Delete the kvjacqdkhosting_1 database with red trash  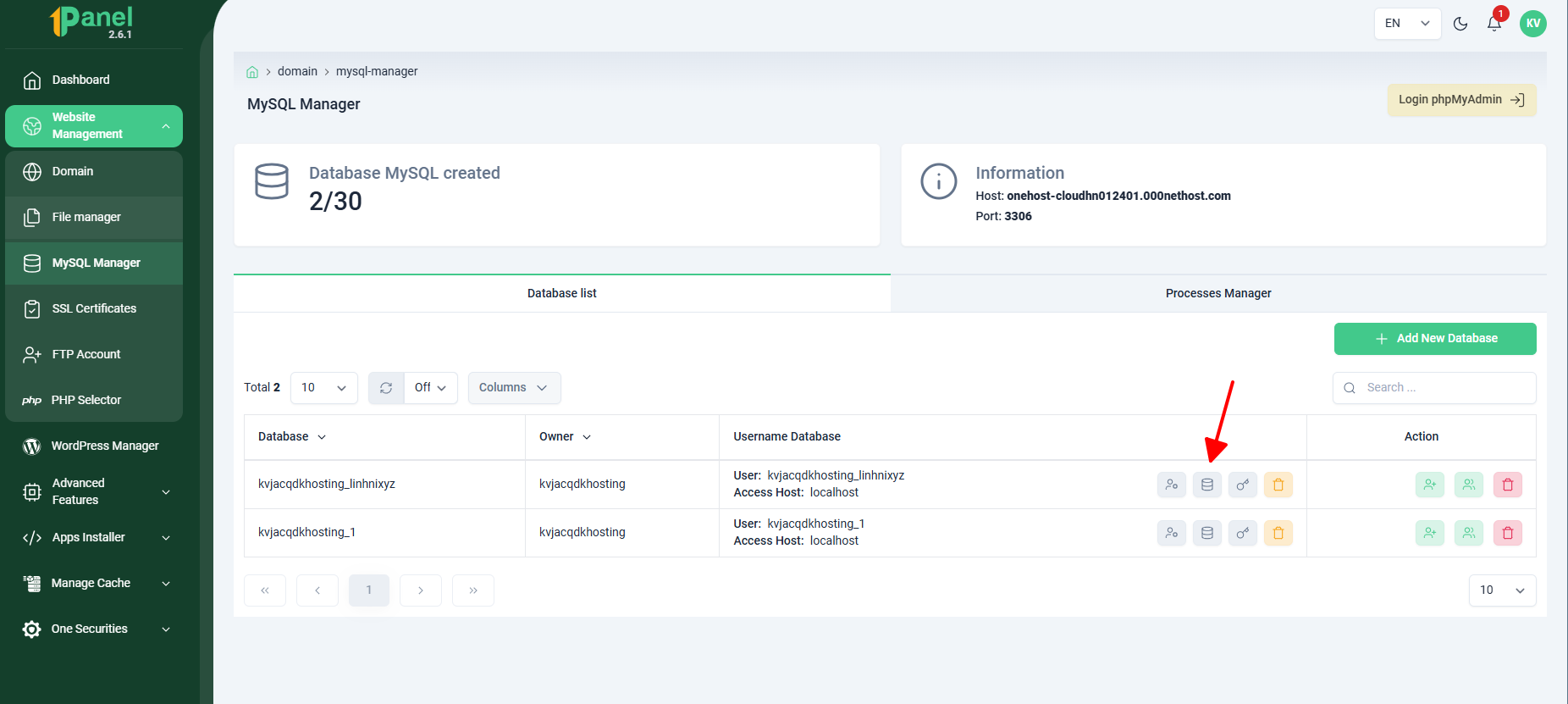tap(1508, 533)
